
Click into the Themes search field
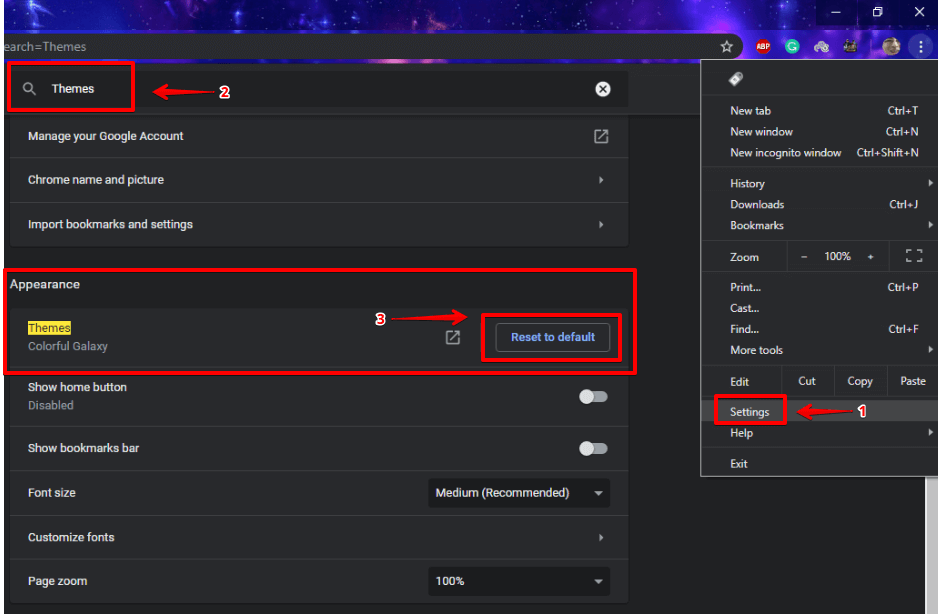pos(319,89)
